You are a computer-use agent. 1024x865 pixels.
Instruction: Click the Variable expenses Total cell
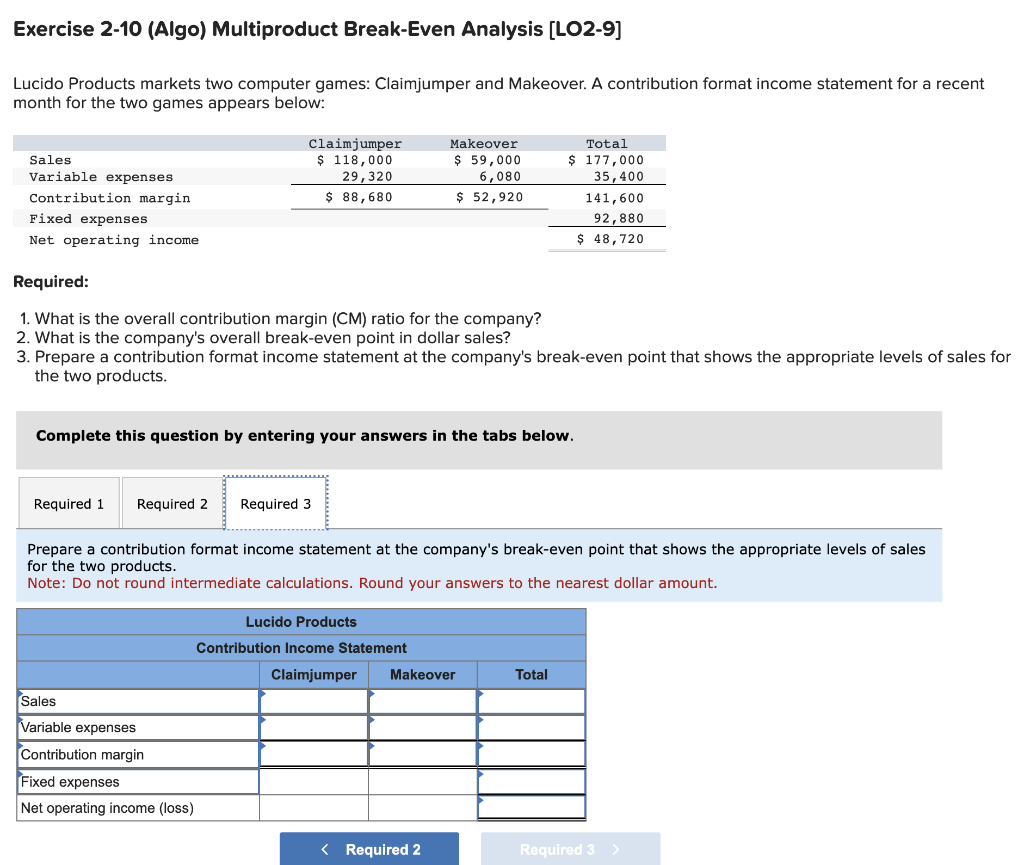[x=531, y=728]
